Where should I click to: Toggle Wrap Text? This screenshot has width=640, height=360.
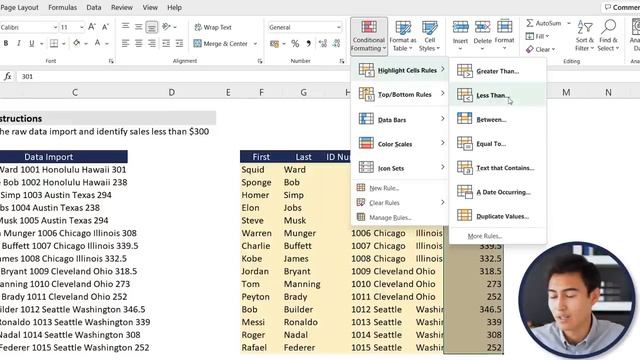pyautogui.click(x=213, y=27)
